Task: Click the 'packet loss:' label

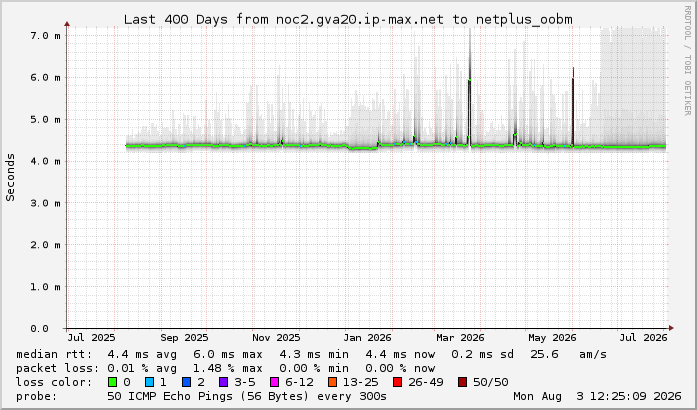Action: click(x=58, y=368)
